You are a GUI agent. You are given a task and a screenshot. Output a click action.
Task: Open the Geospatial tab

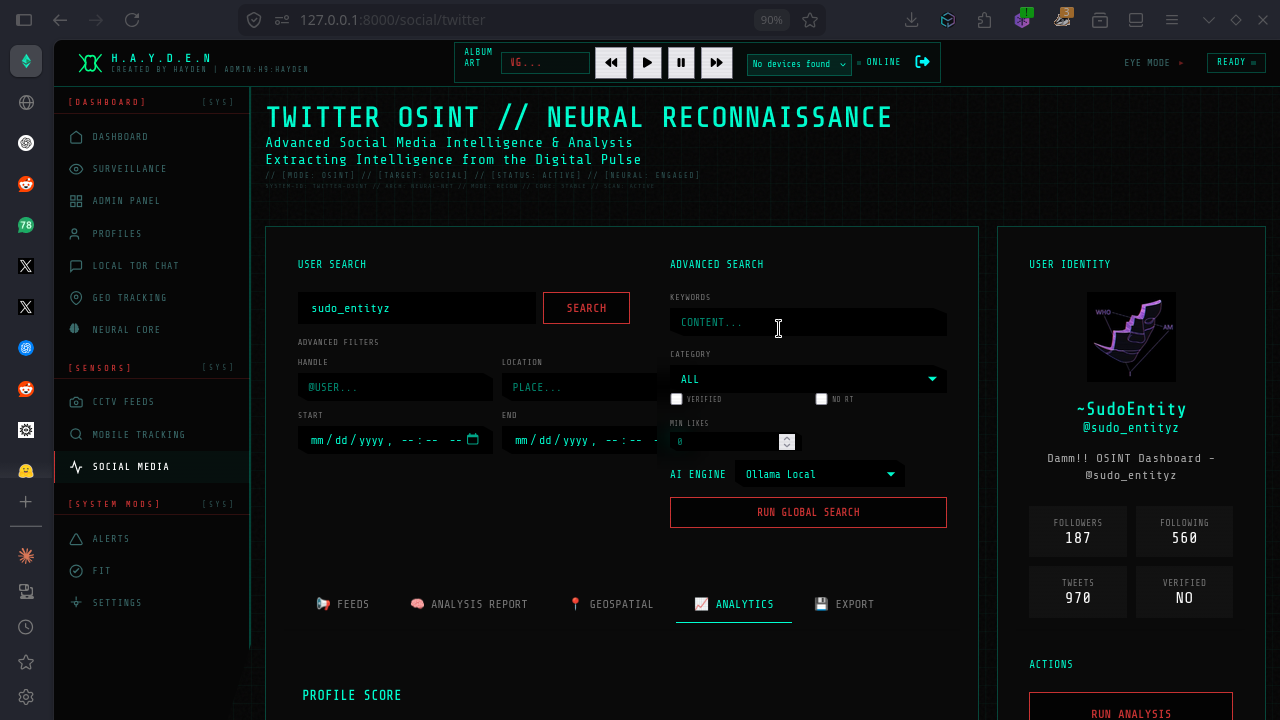point(610,604)
